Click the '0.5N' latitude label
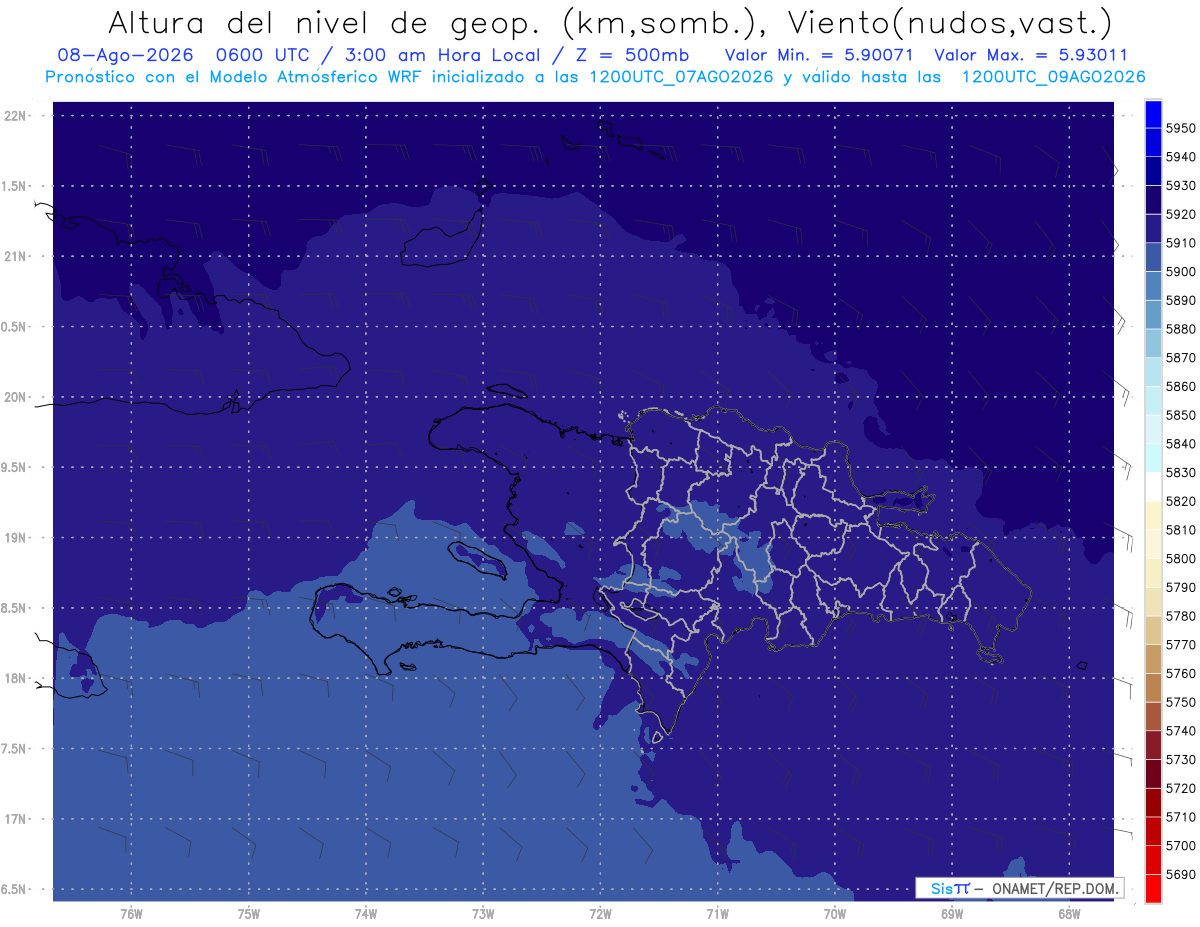The width and height of the screenshot is (1200, 927). point(15,327)
